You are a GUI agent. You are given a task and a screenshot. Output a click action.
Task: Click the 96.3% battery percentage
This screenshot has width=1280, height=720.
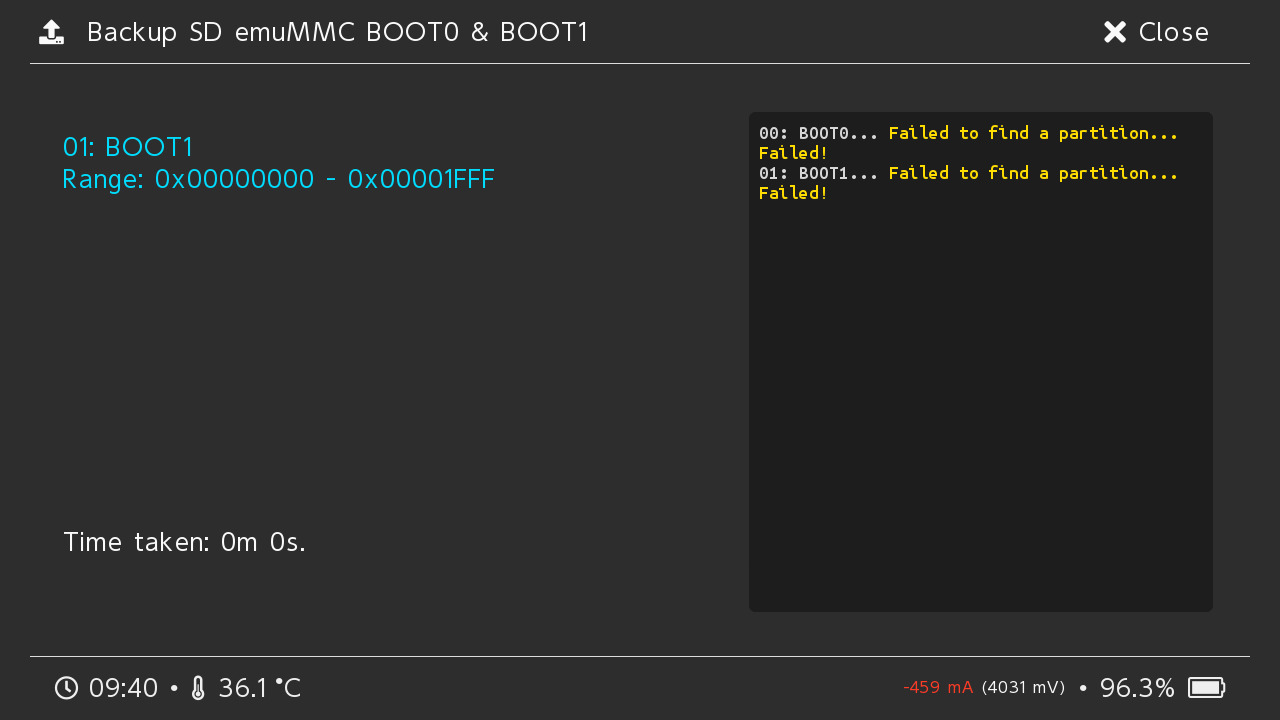coord(1137,687)
